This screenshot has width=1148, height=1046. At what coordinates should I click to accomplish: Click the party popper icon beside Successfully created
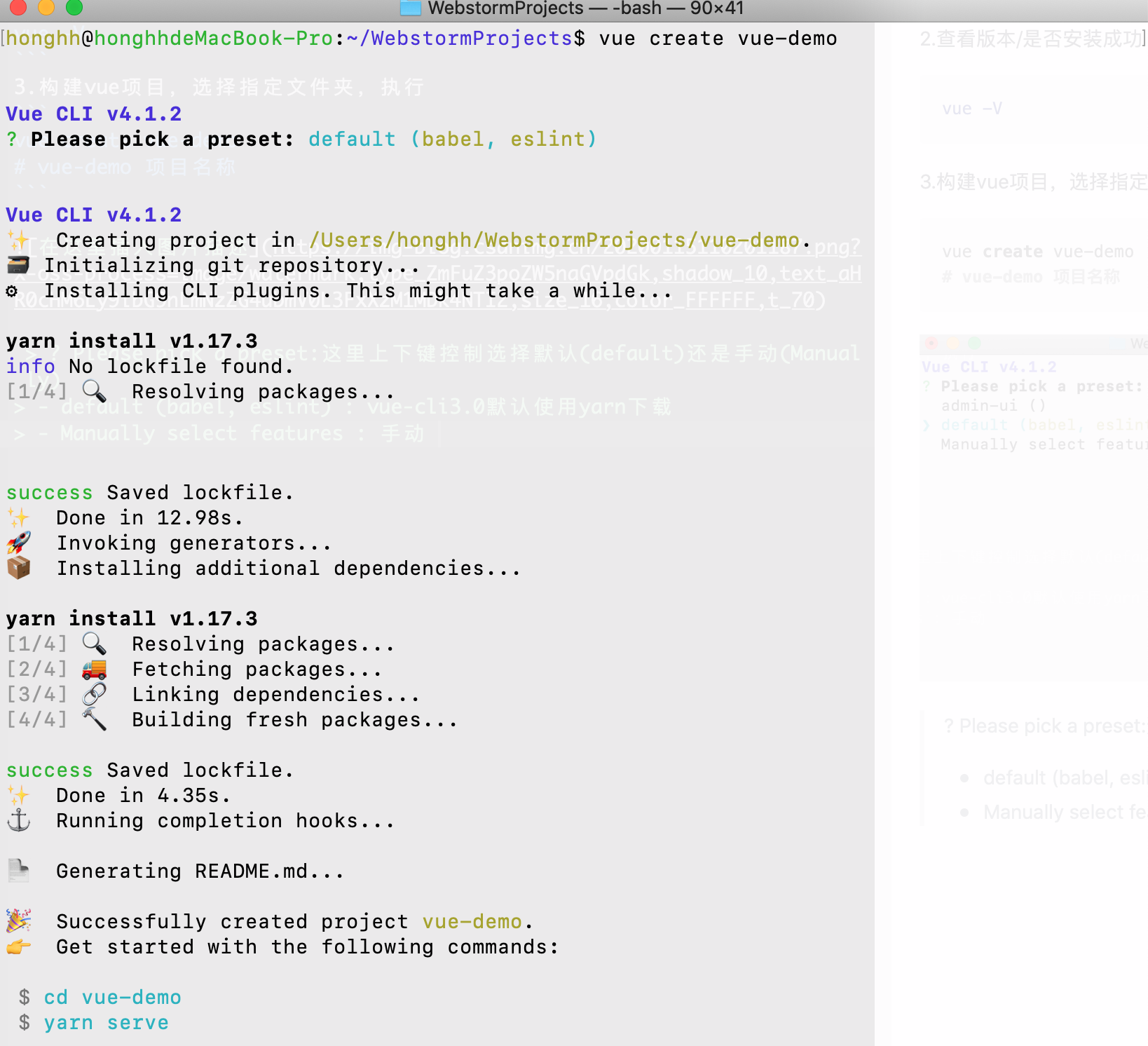point(18,922)
